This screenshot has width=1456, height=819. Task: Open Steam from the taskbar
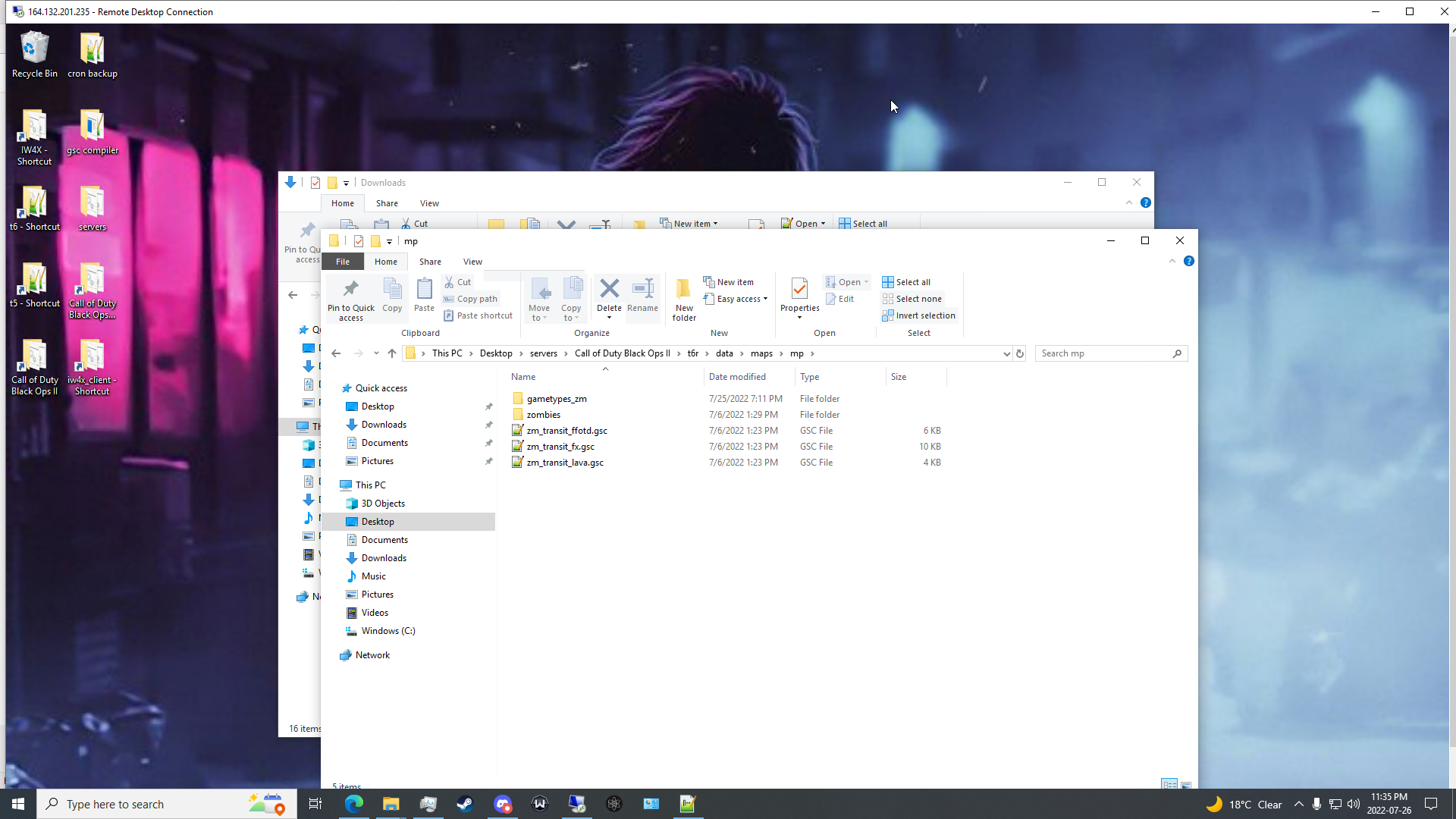tap(465, 804)
